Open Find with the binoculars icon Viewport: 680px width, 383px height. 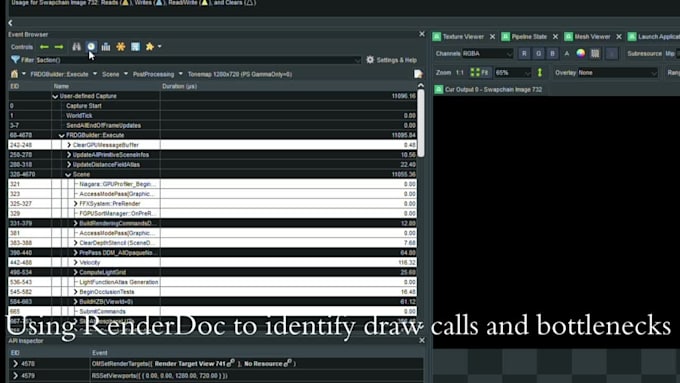pyautogui.click(x=76, y=46)
